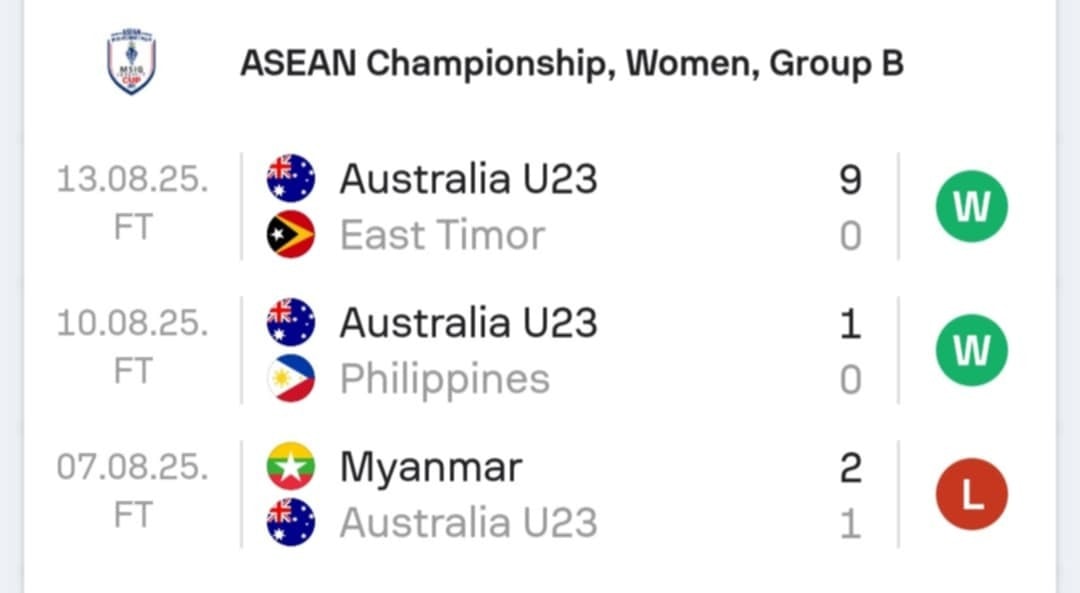Select Australia U23 in the 13.08.25 match
Viewport: 1080px width, 593px height.
click(468, 178)
